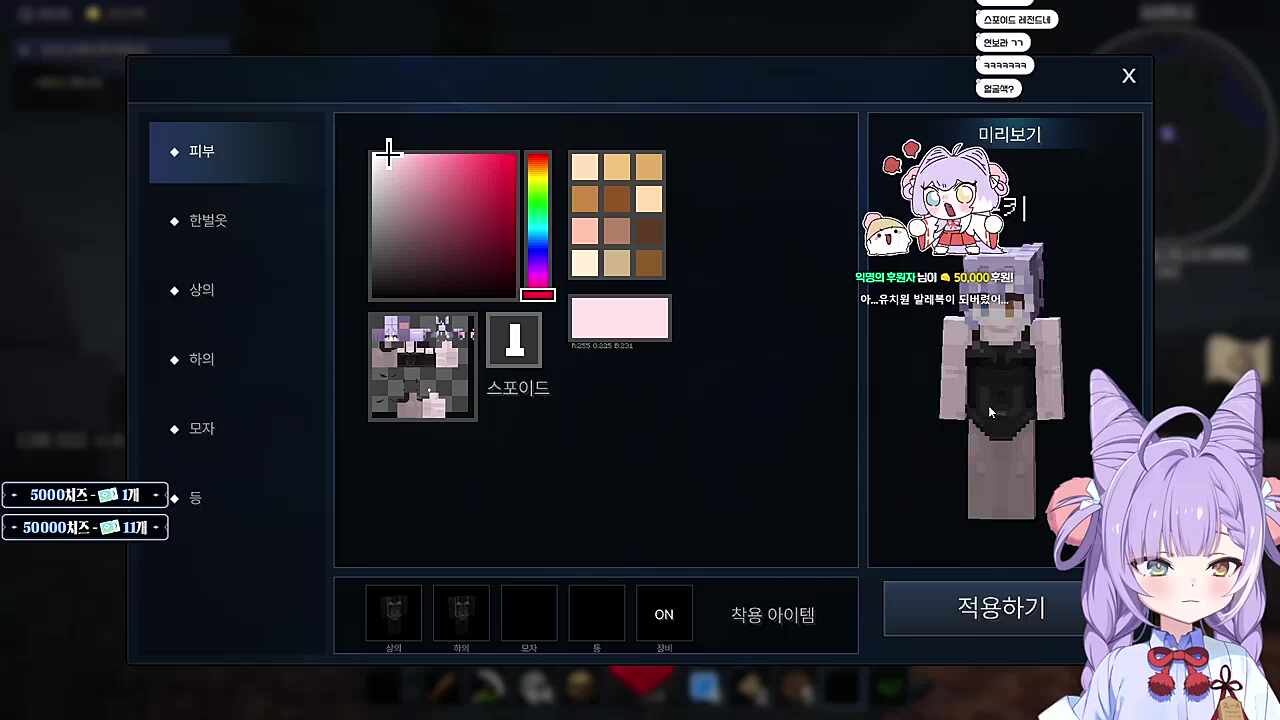
Task: Switch to the 한벌옷 tab
Action: 208,220
